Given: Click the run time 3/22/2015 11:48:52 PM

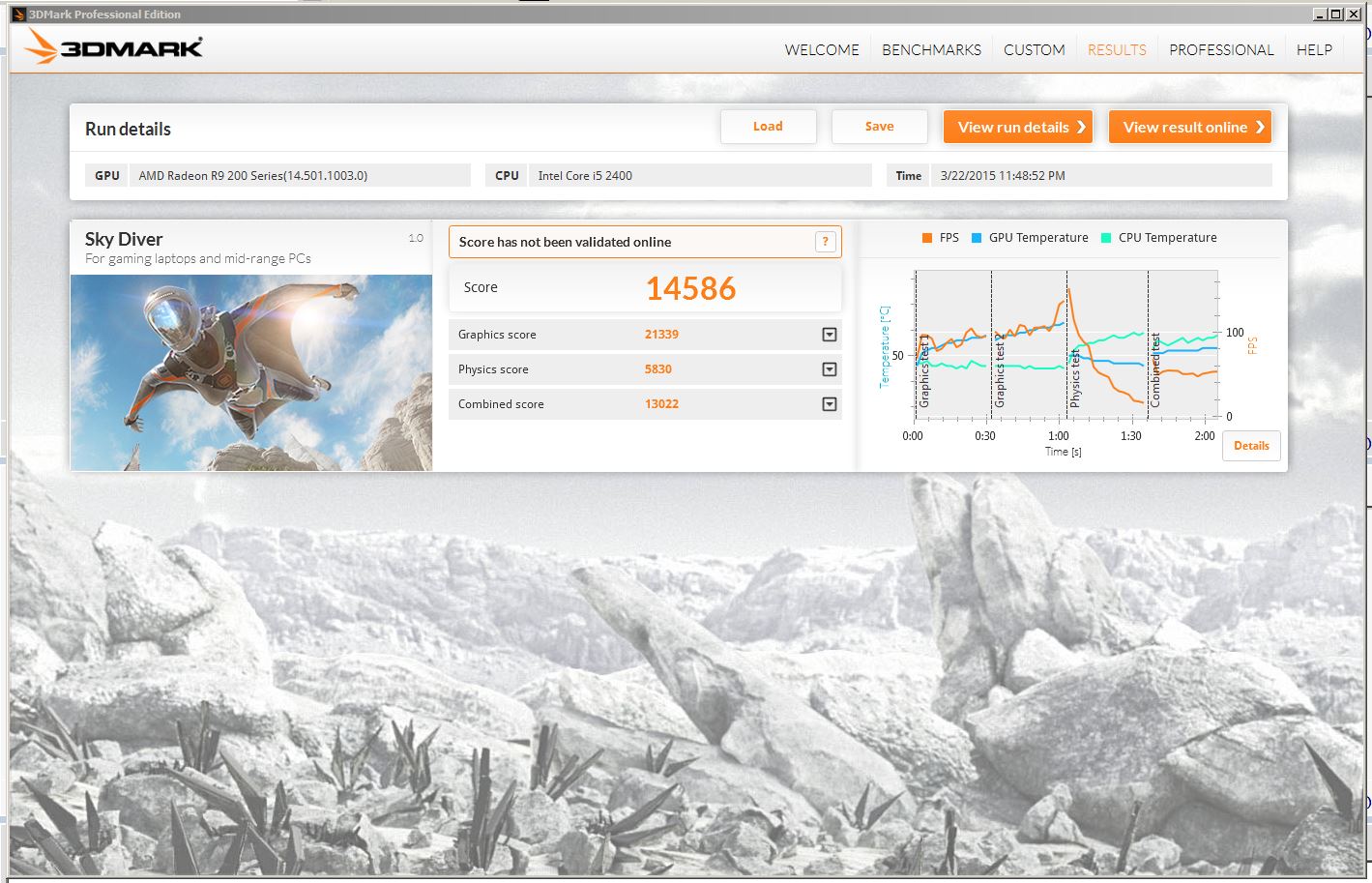Looking at the screenshot, I should tap(1003, 176).
